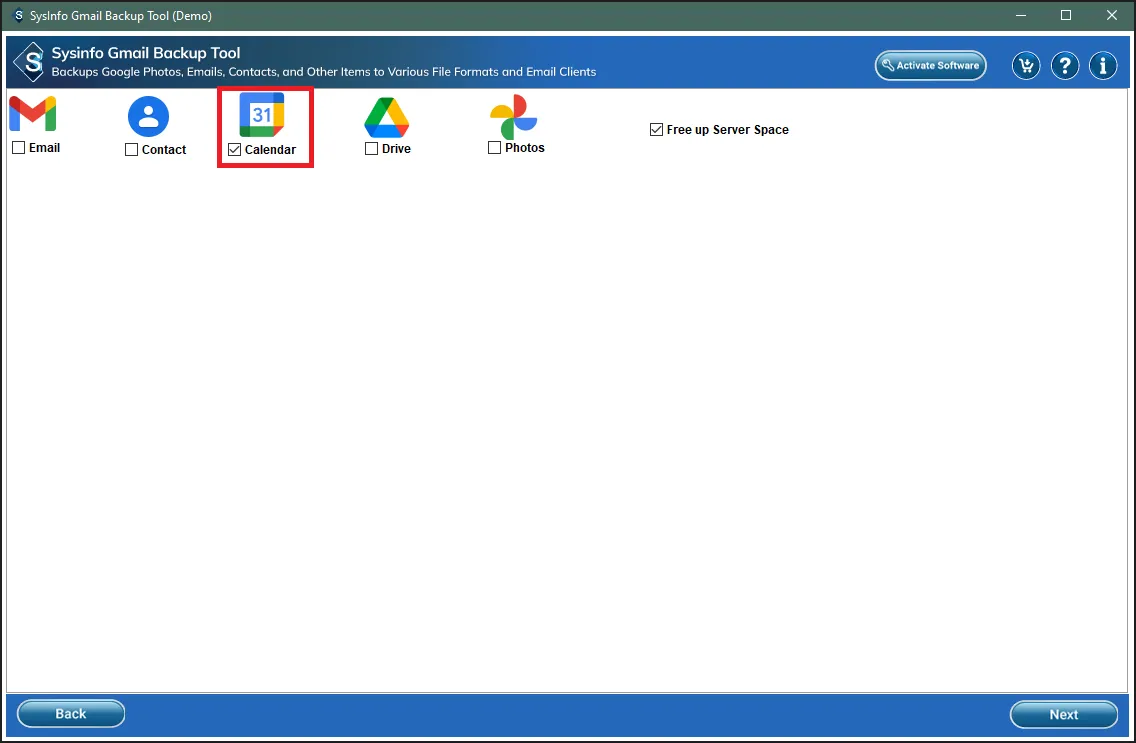Click the Photos label text
This screenshot has height=743, width=1136.
525,148
